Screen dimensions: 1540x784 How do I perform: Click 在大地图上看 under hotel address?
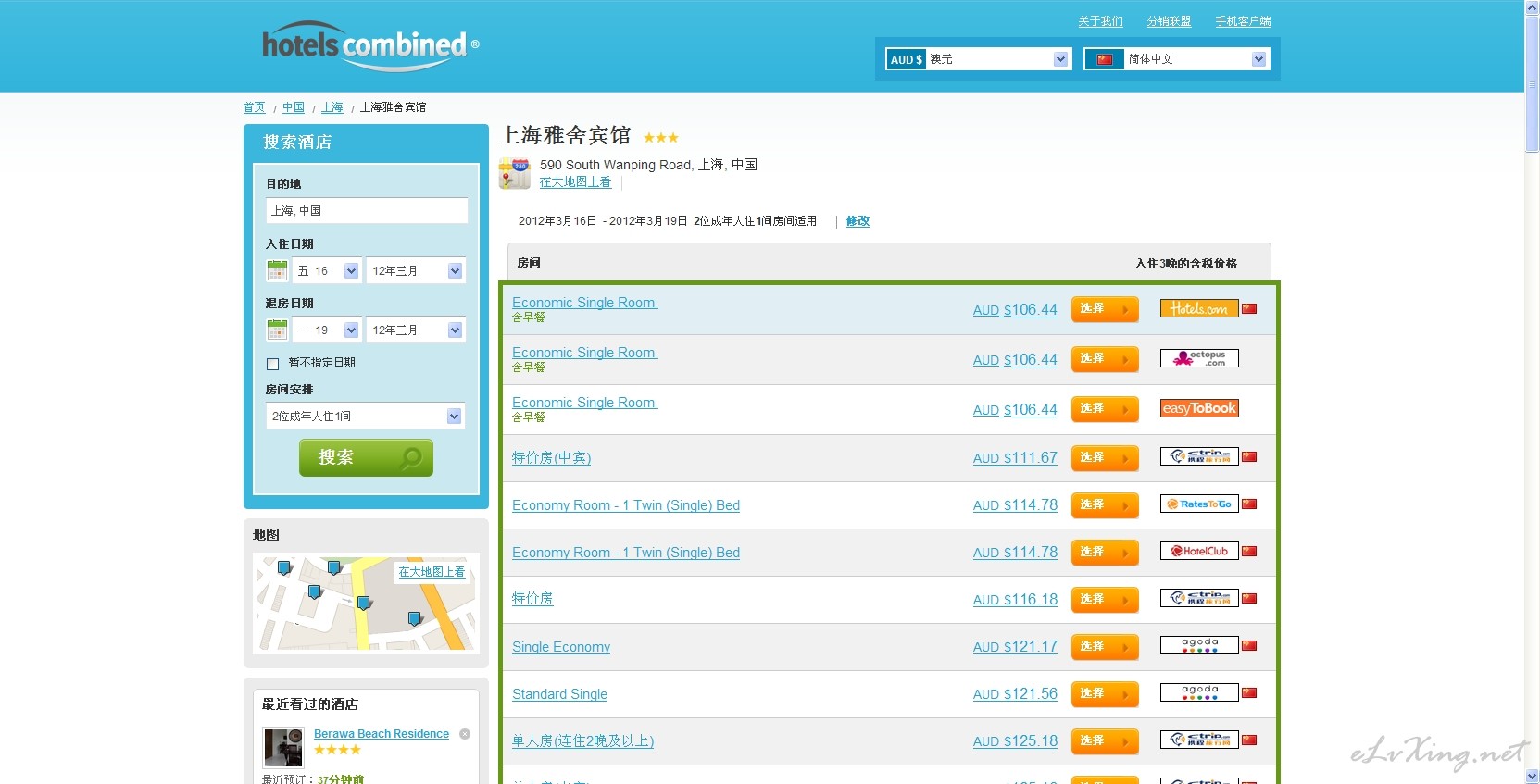point(575,182)
